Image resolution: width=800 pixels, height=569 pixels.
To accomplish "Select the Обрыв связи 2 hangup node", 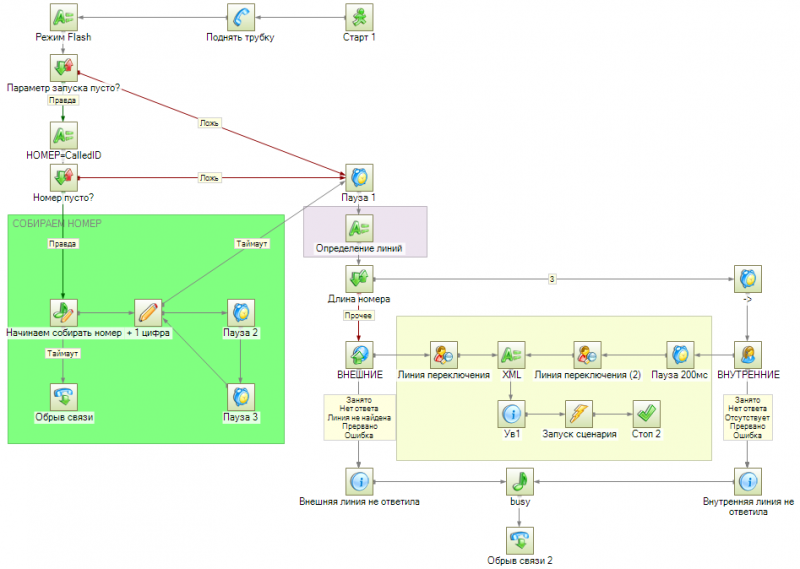I will tap(517, 541).
